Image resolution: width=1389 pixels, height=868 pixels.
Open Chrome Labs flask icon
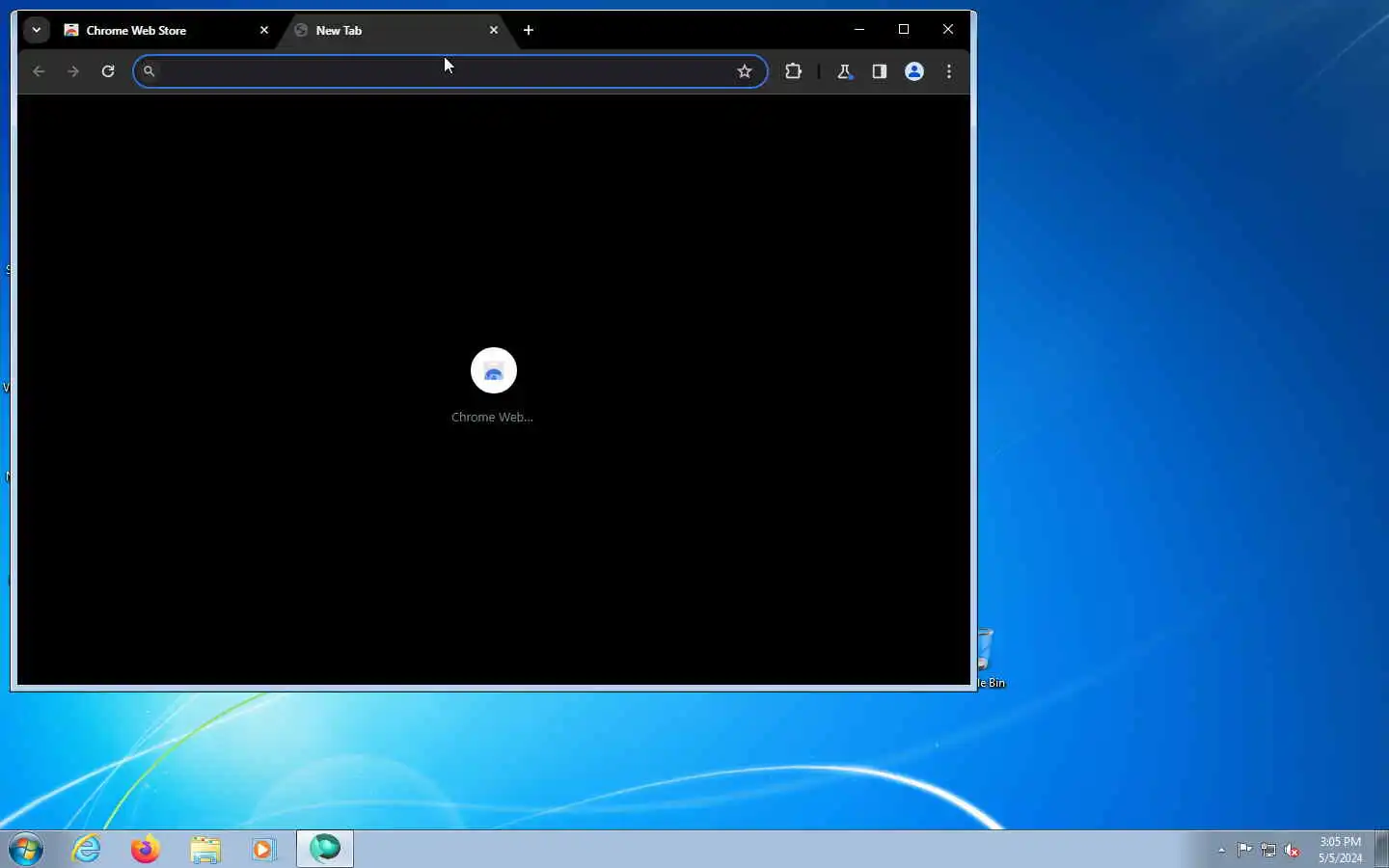pos(844,71)
